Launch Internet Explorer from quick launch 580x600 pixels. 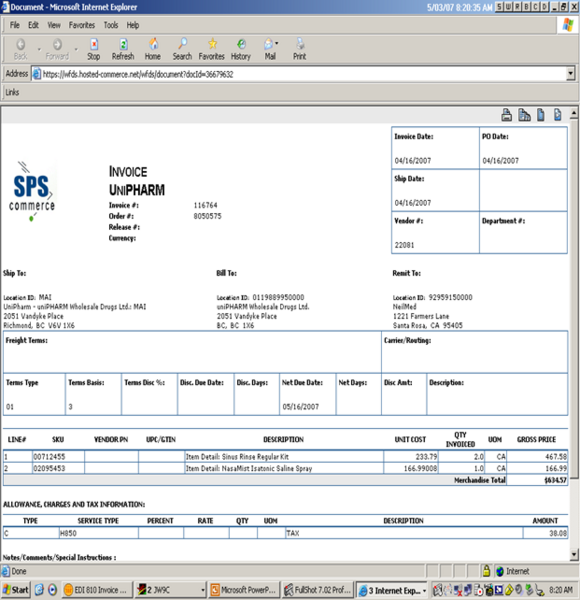pos(39,590)
